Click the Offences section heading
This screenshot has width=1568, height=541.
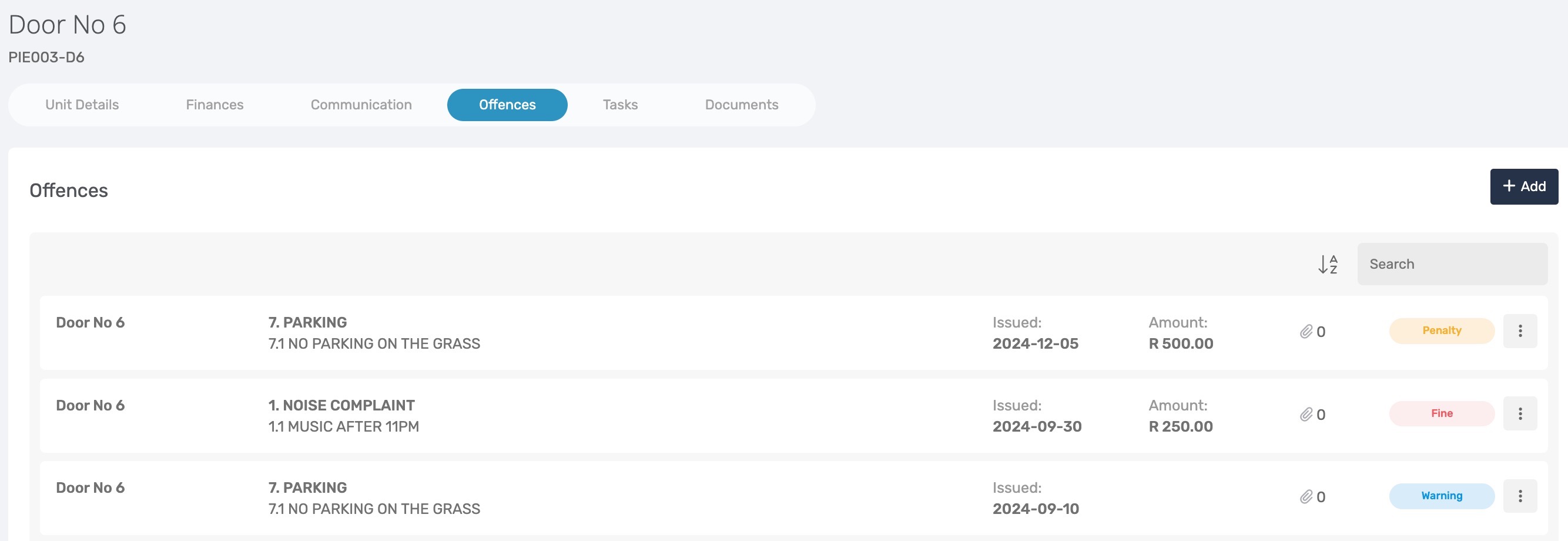69,191
